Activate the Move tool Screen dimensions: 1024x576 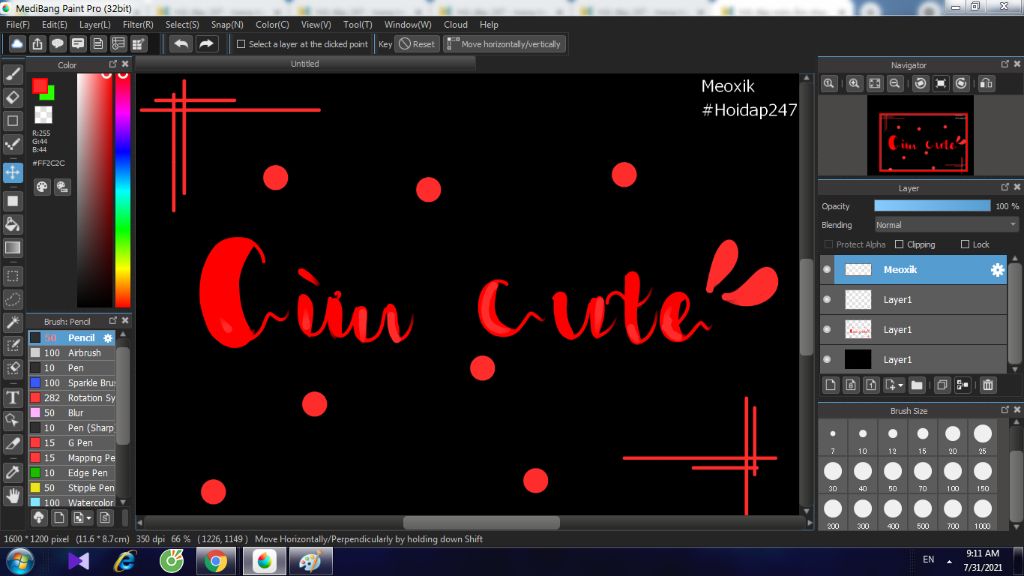pos(12,172)
